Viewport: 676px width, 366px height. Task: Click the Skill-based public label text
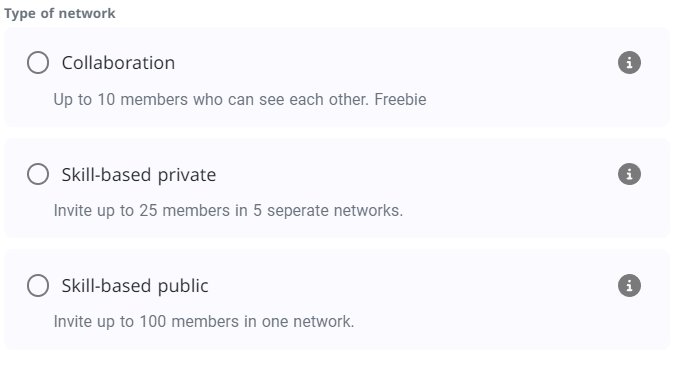(135, 286)
